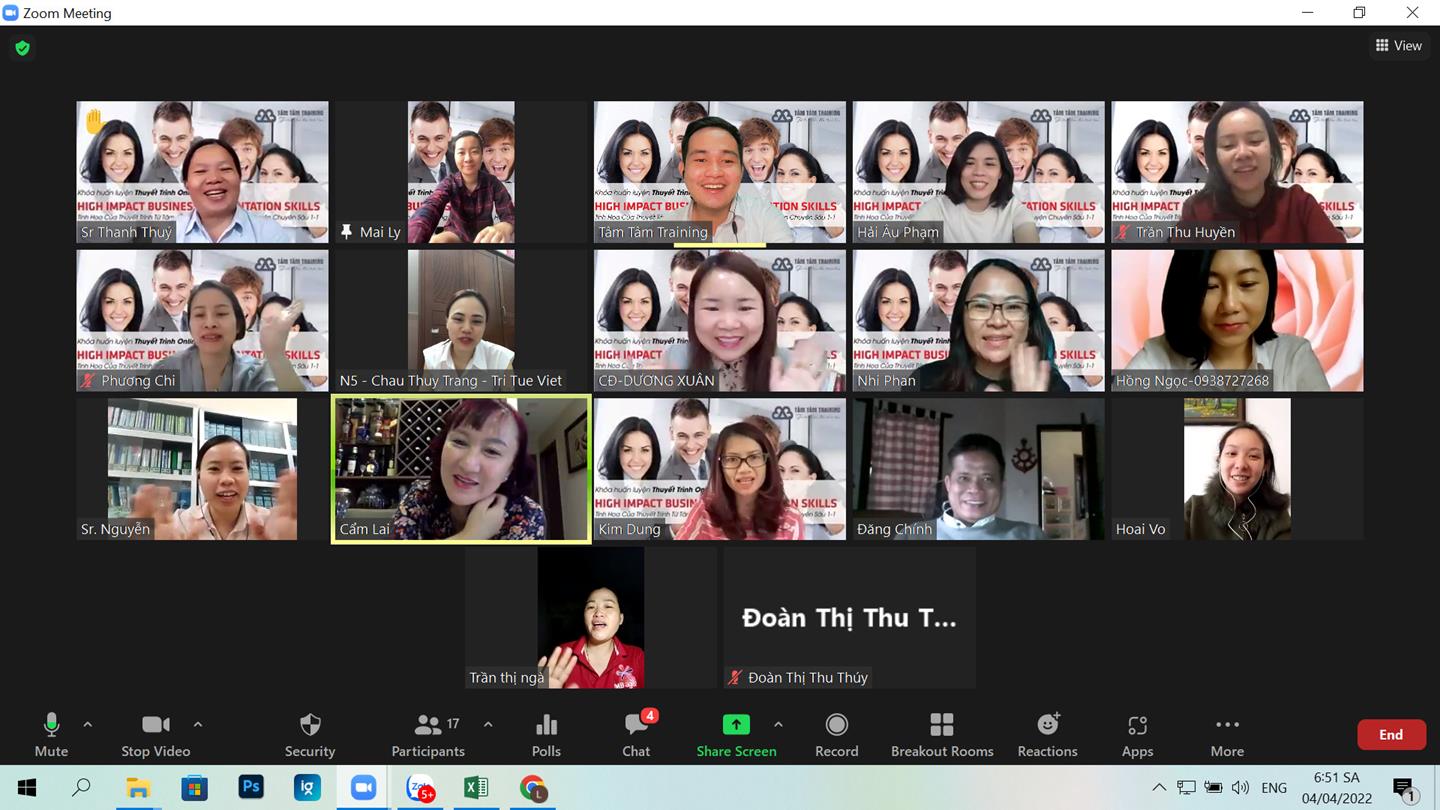The image size is (1440, 810).
Task: Click the green encryption shield icon
Action: pyautogui.click(x=22, y=48)
